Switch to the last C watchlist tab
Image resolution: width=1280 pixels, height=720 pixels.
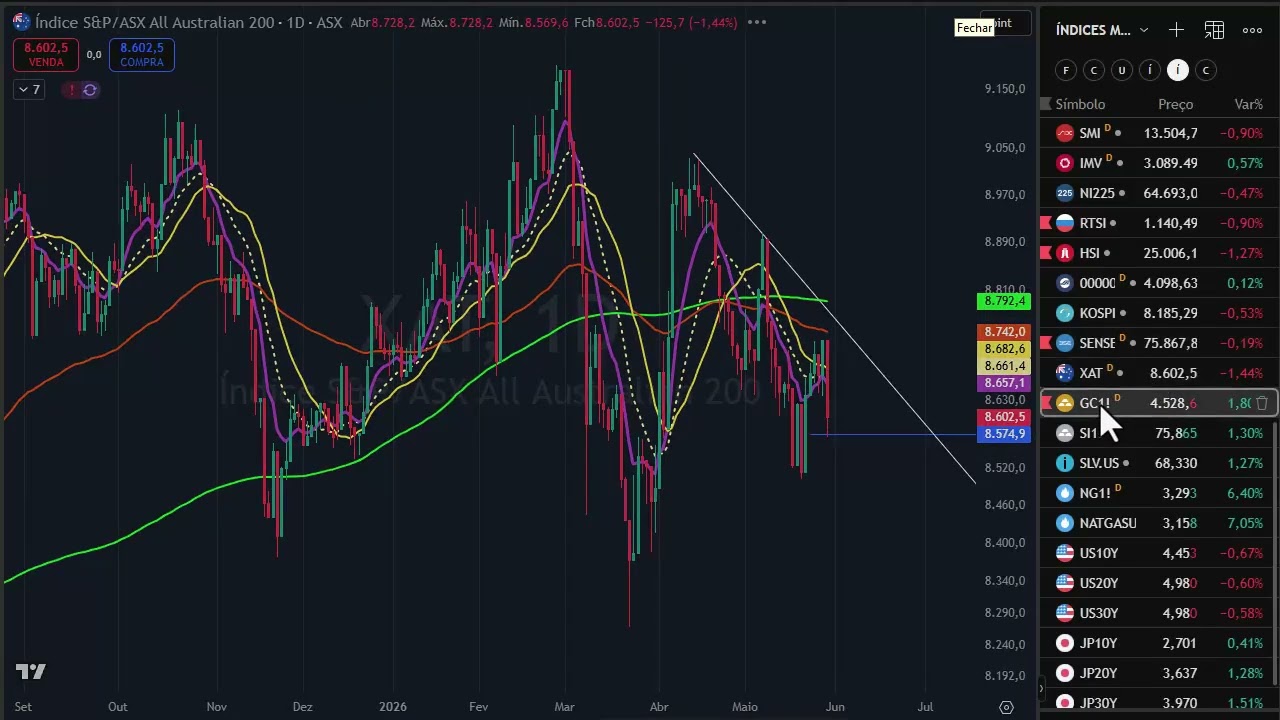1206,70
